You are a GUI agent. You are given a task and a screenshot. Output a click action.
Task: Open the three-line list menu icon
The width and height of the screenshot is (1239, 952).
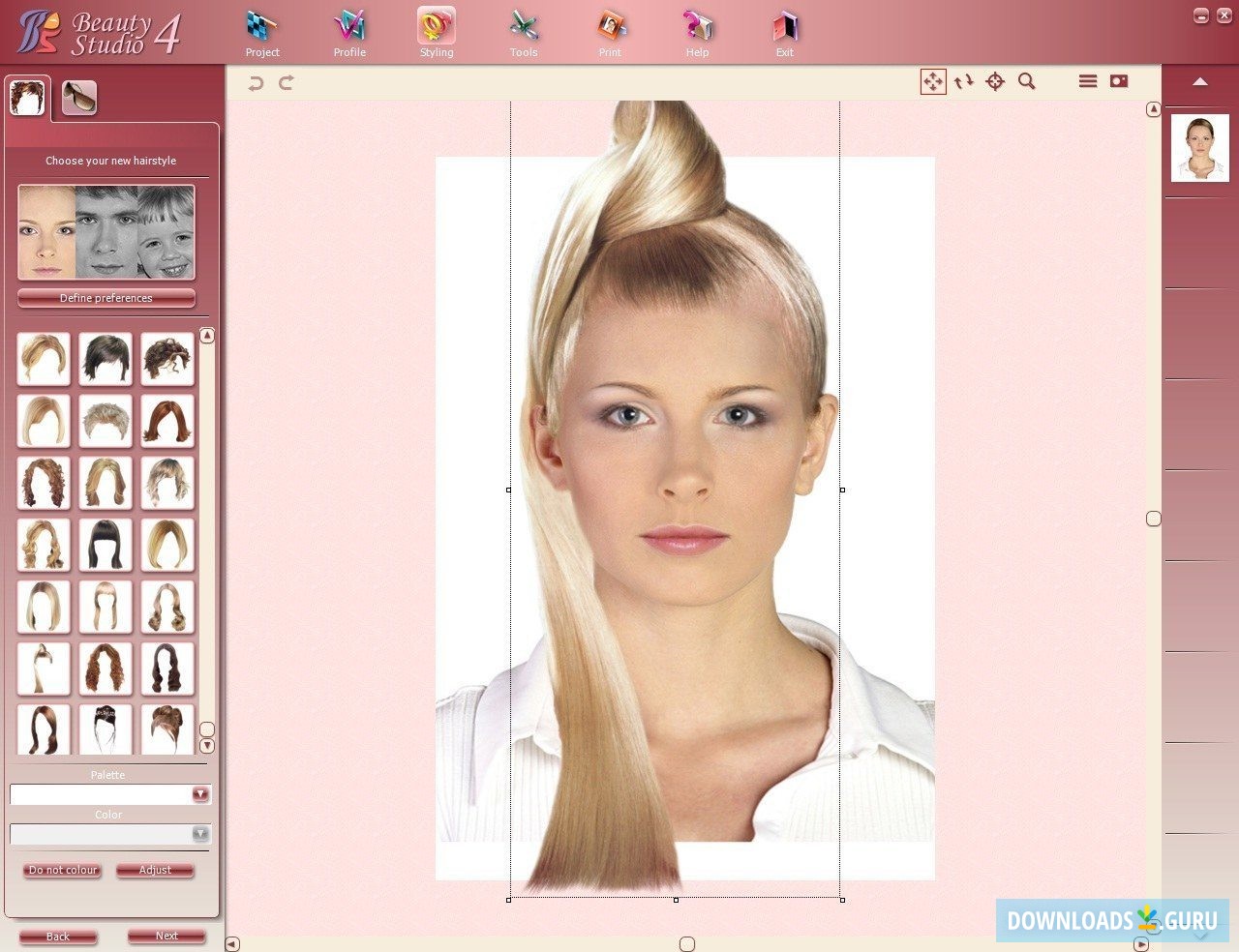(1088, 82)
